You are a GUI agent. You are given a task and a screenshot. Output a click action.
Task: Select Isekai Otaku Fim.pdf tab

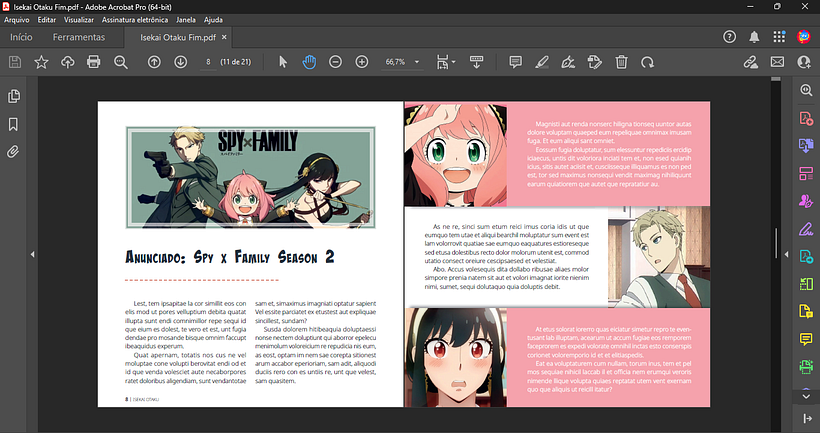pyautogui.click(x=178, y=38)
